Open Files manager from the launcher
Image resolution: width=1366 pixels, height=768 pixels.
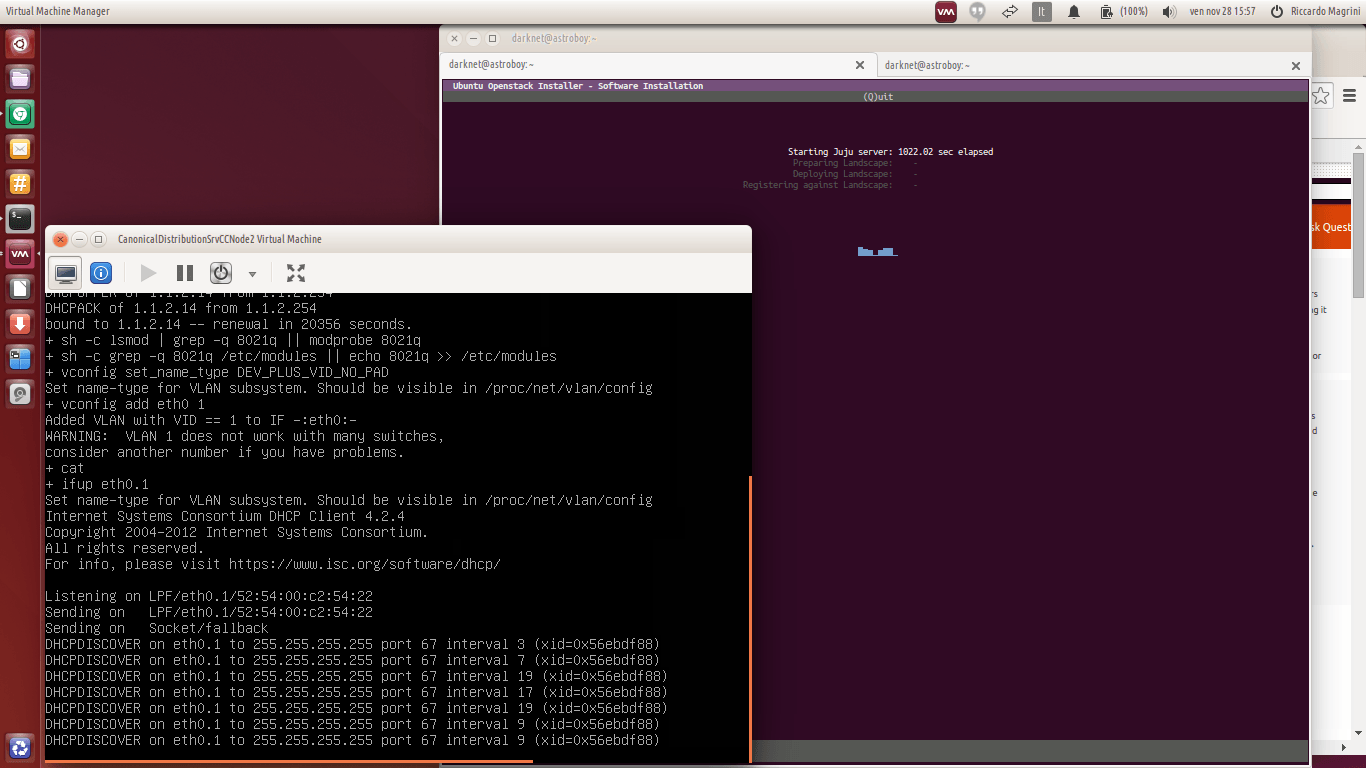click(20, 79)
